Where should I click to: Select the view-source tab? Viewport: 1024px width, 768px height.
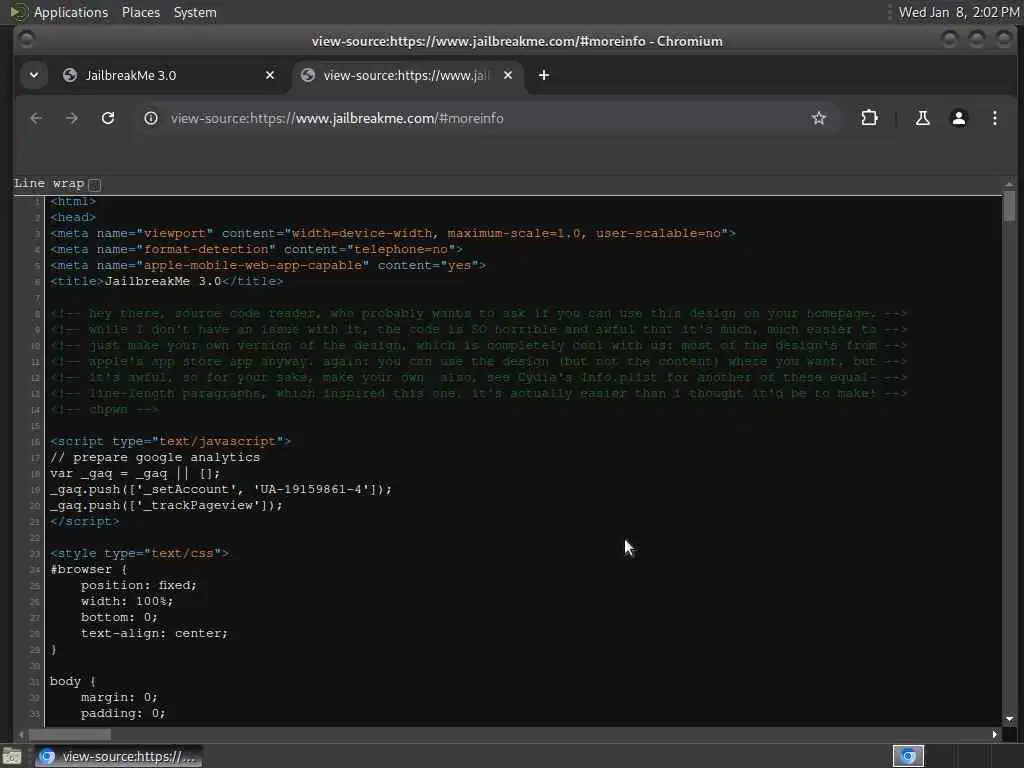[x=406, y=75]
